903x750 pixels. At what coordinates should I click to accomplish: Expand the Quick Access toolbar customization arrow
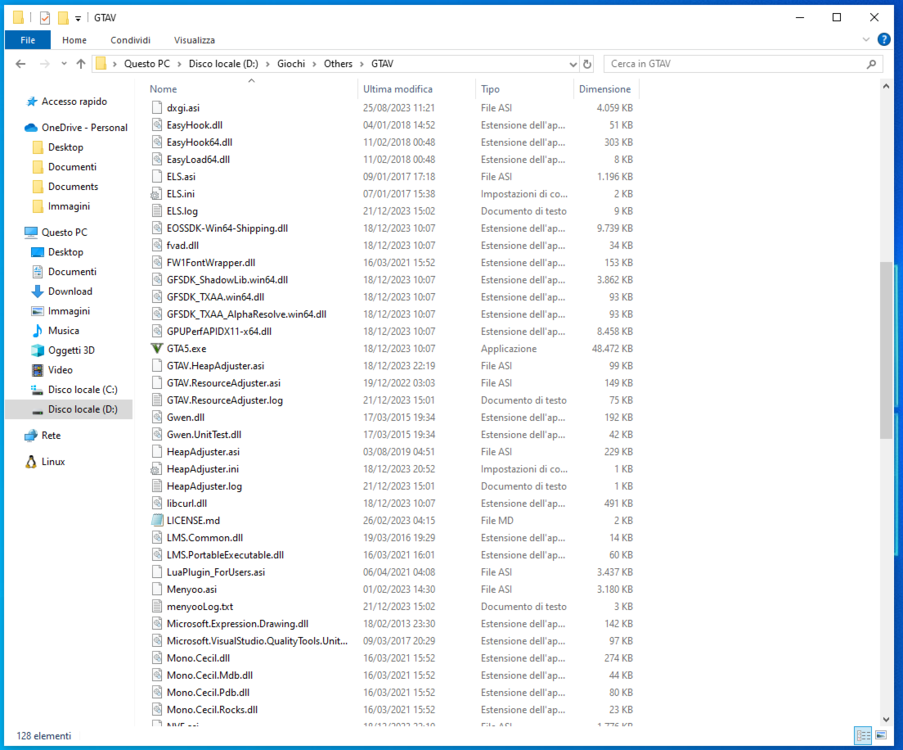click(77, 17)
